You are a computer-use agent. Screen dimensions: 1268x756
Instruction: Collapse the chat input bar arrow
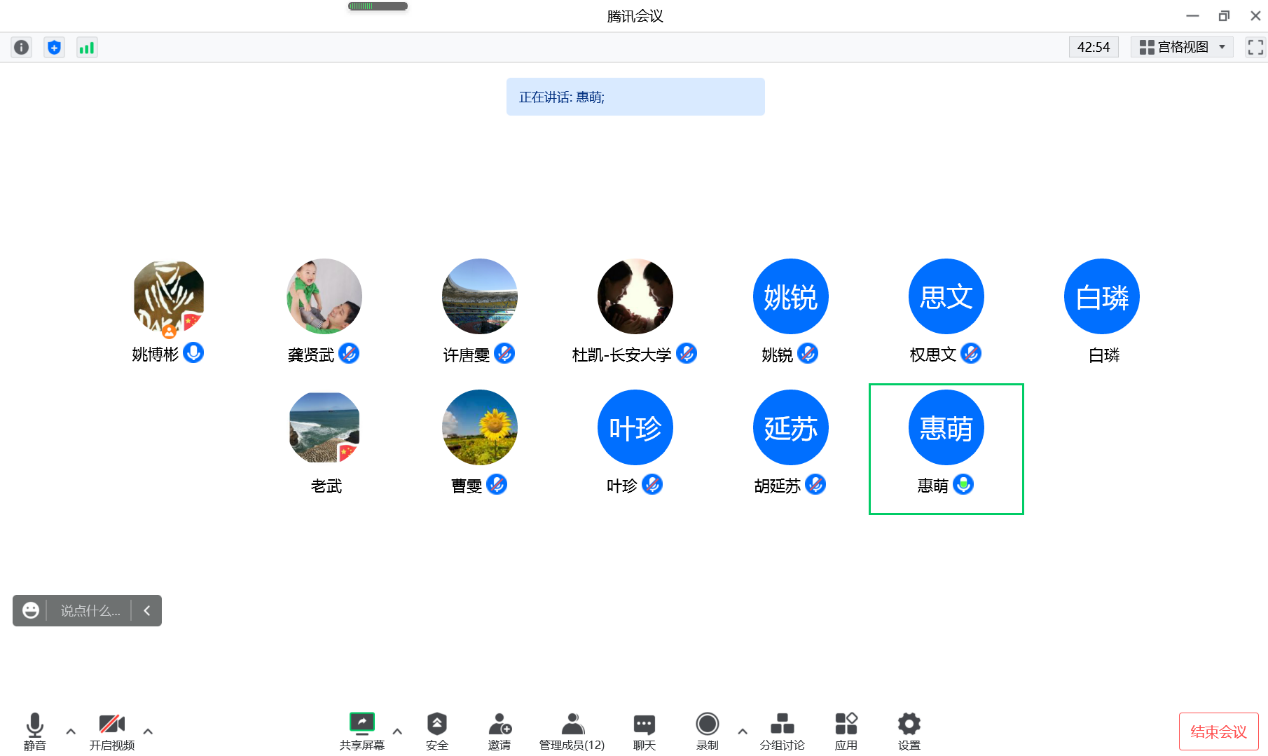[147, 611]
